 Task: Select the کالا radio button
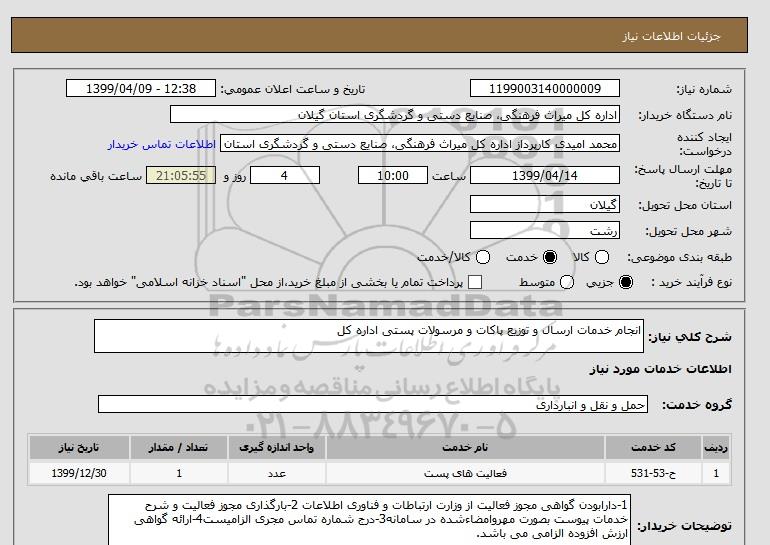point(602,257)
